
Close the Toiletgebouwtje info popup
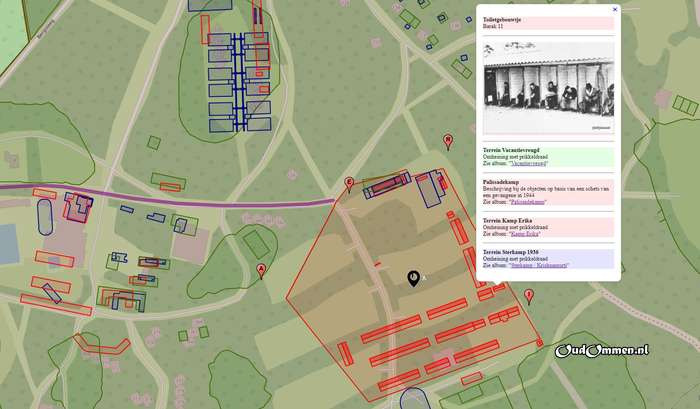[x=615, y=9]
